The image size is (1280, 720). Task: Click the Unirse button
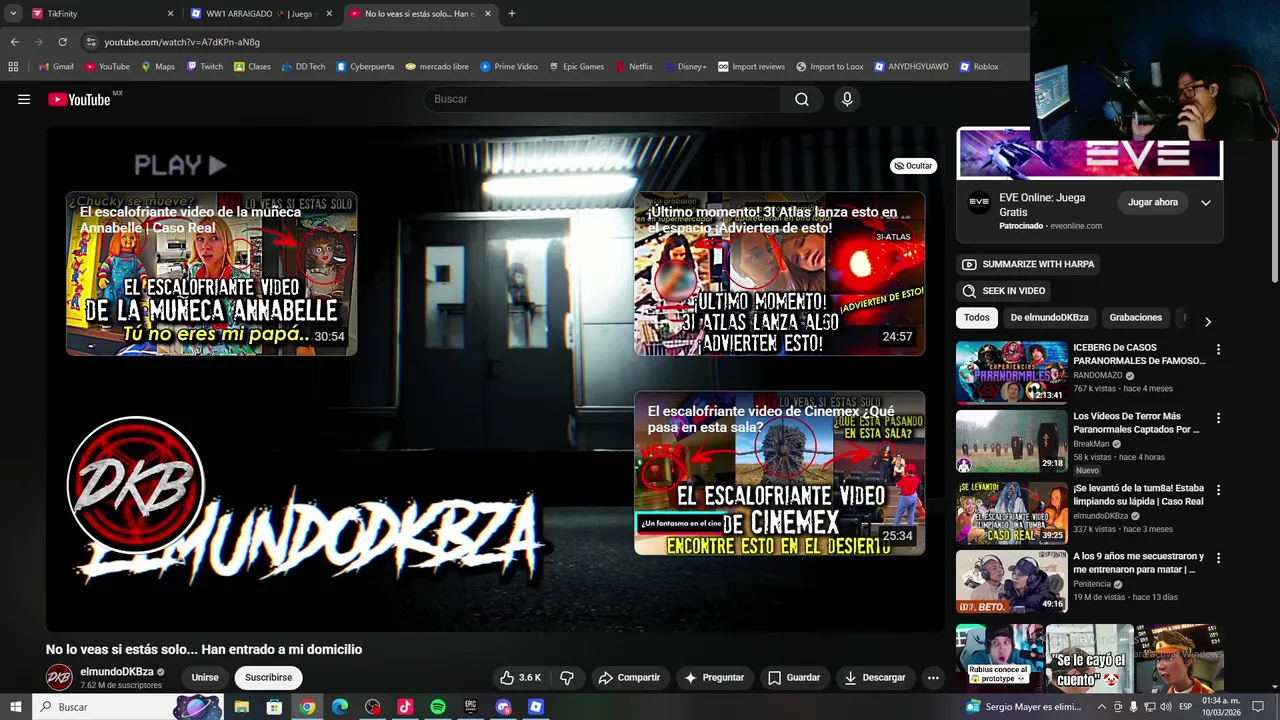pos(205,677)
